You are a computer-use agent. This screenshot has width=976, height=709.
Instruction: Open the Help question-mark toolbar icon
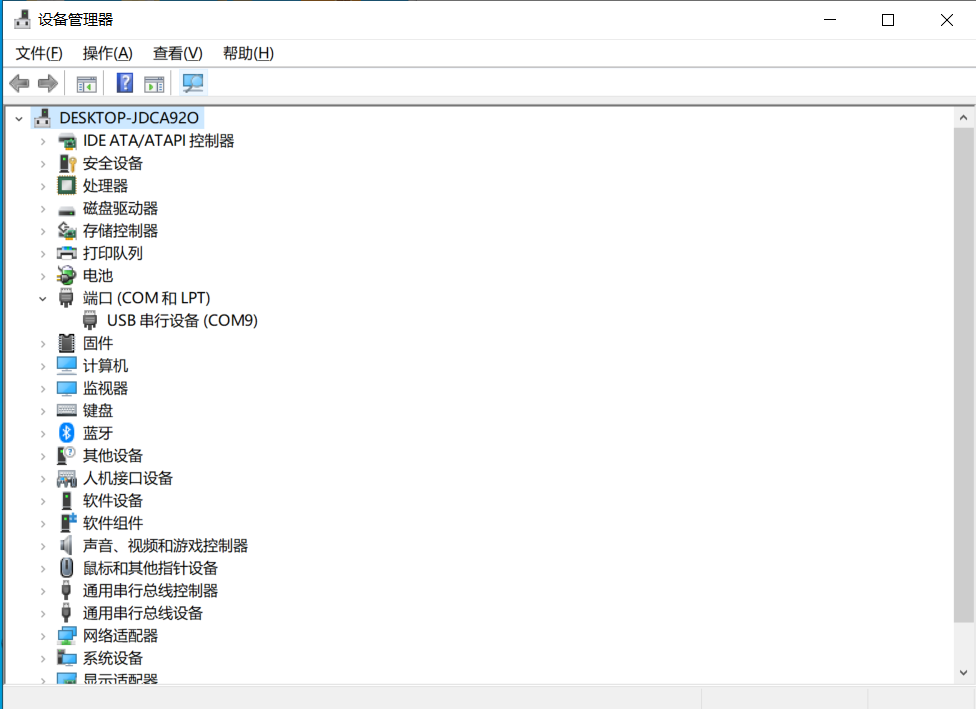(x=125, y=83)
